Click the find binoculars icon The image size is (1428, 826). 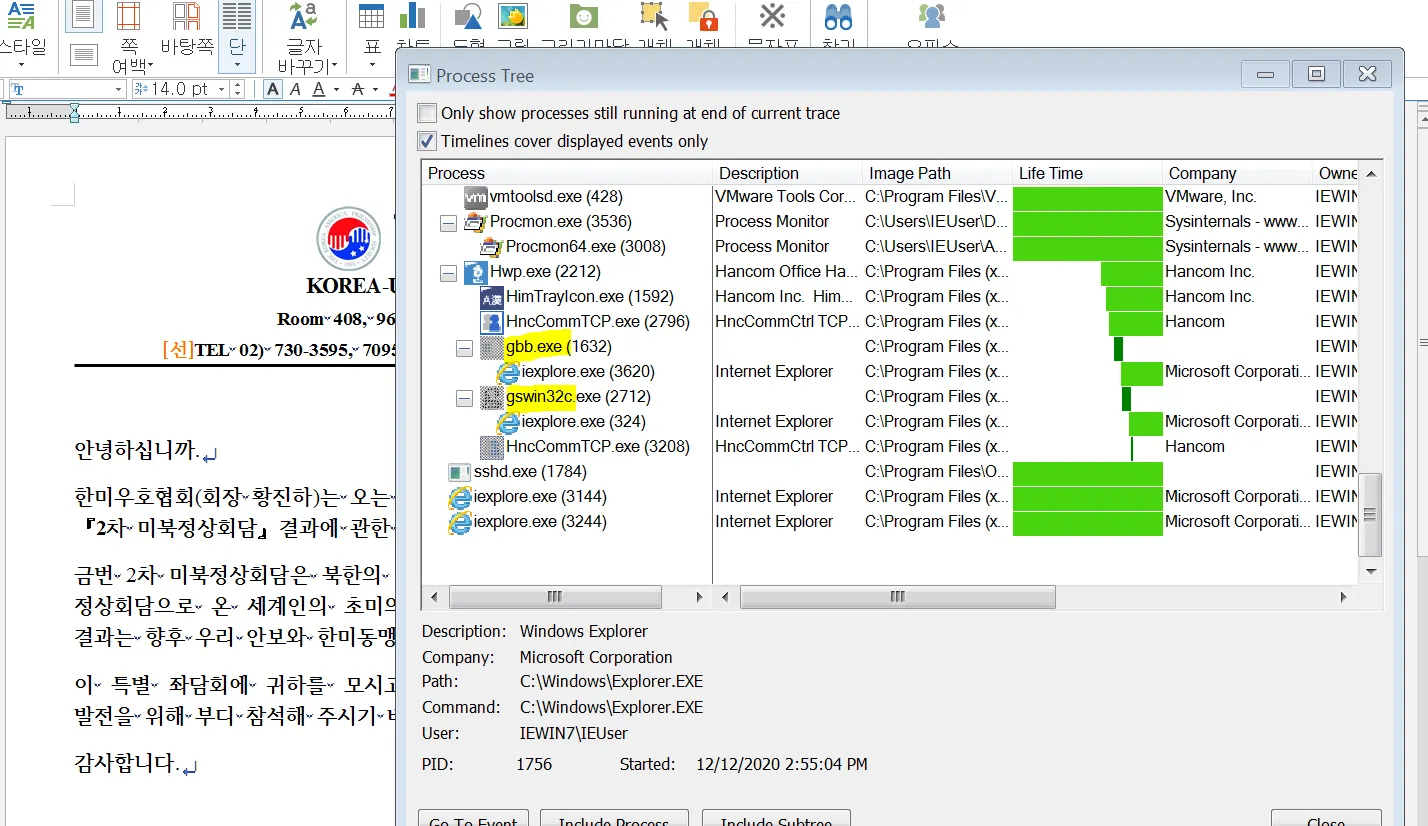pyautogui.click(x=838, y=17)
